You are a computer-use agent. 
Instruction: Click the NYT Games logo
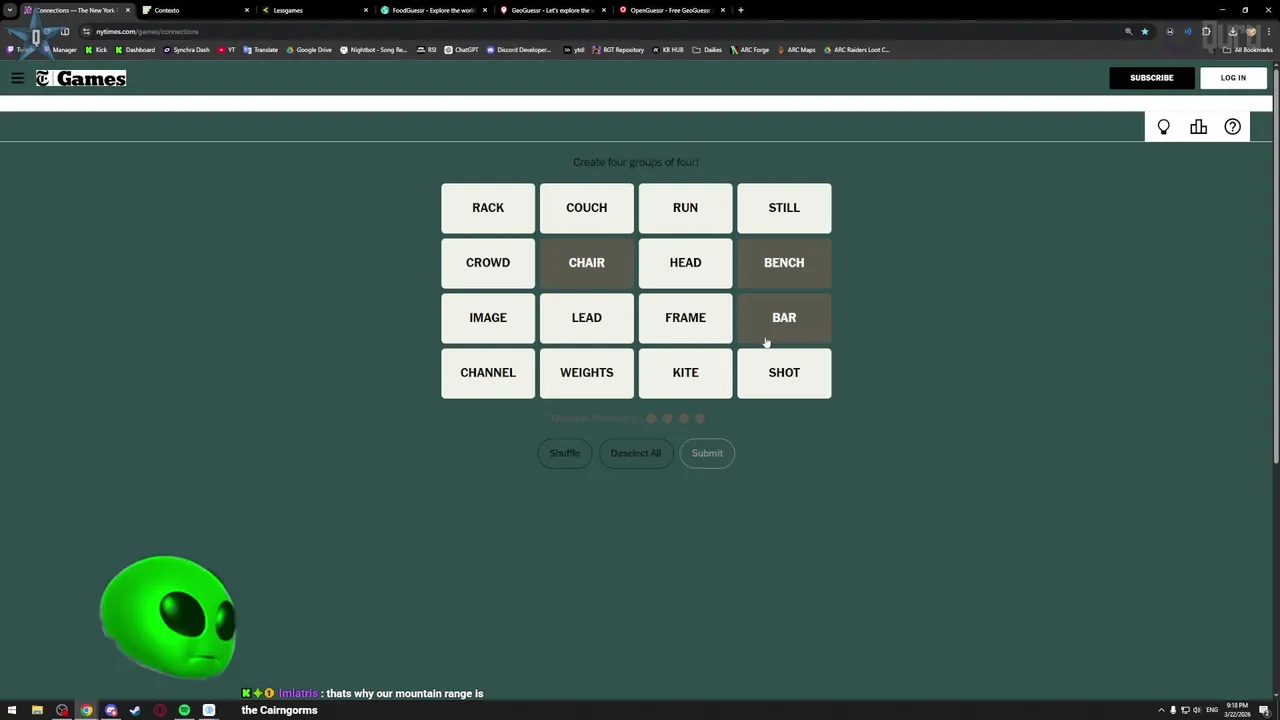[81, 78]
